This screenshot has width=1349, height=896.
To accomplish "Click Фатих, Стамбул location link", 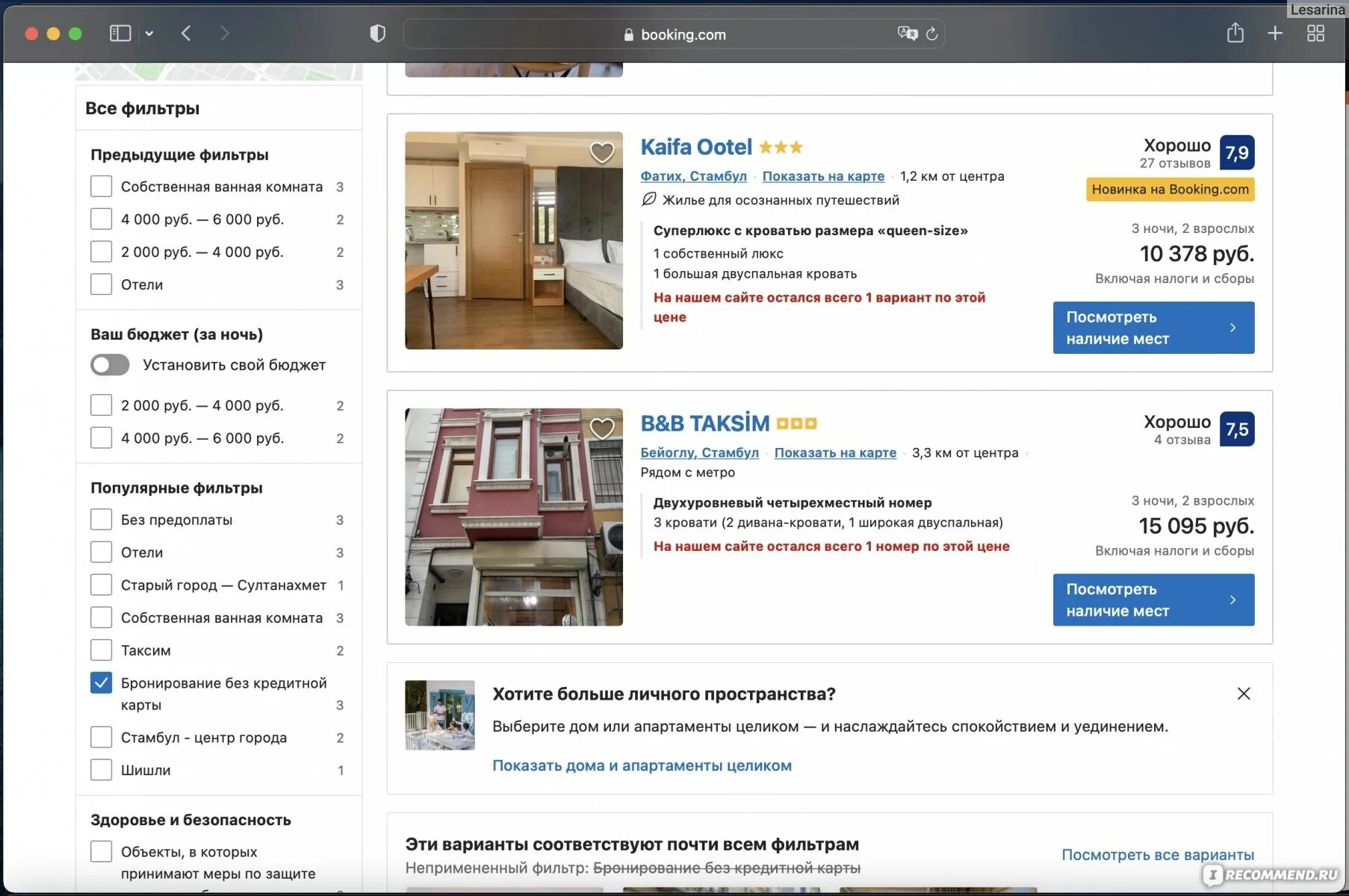I will tap(693, 176).
